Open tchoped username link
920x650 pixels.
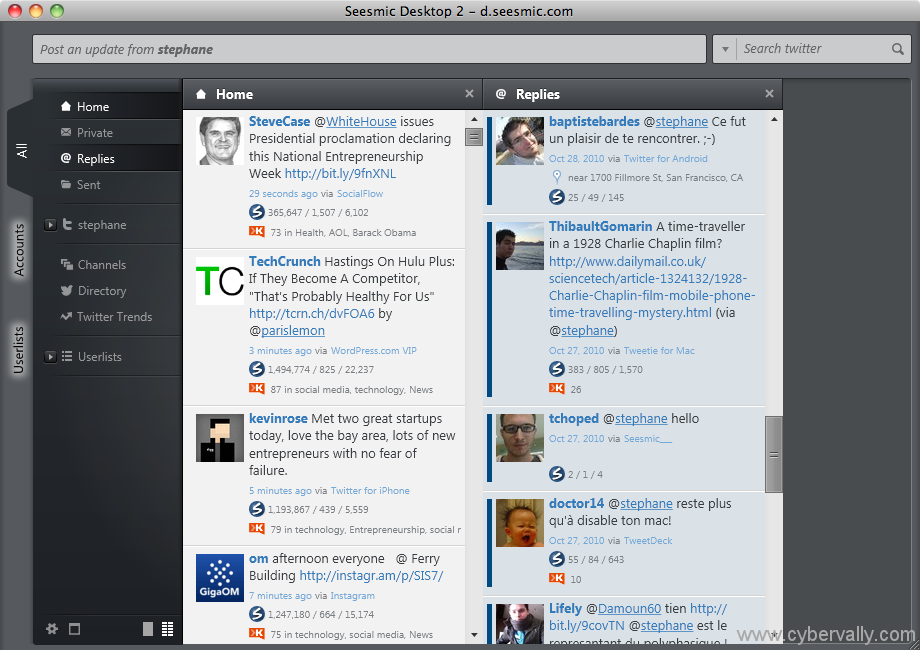pos(574,418)
